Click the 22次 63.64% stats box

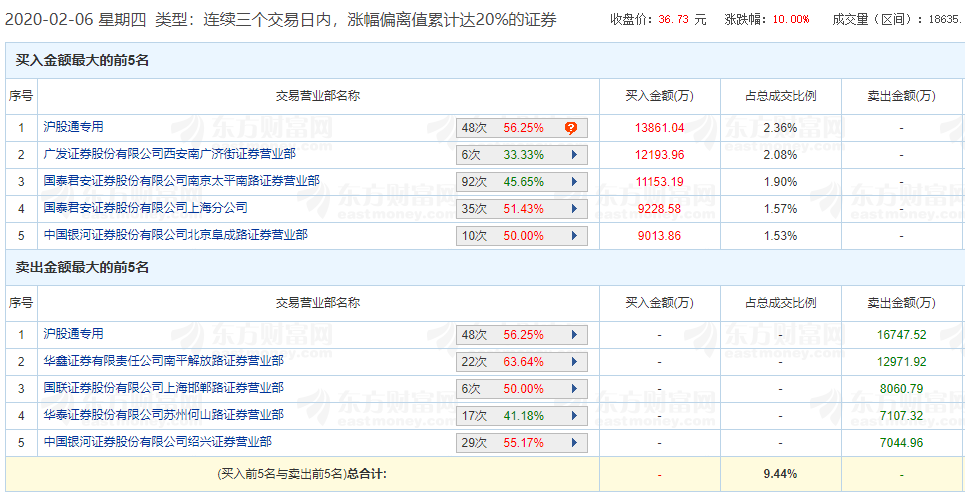522,362
